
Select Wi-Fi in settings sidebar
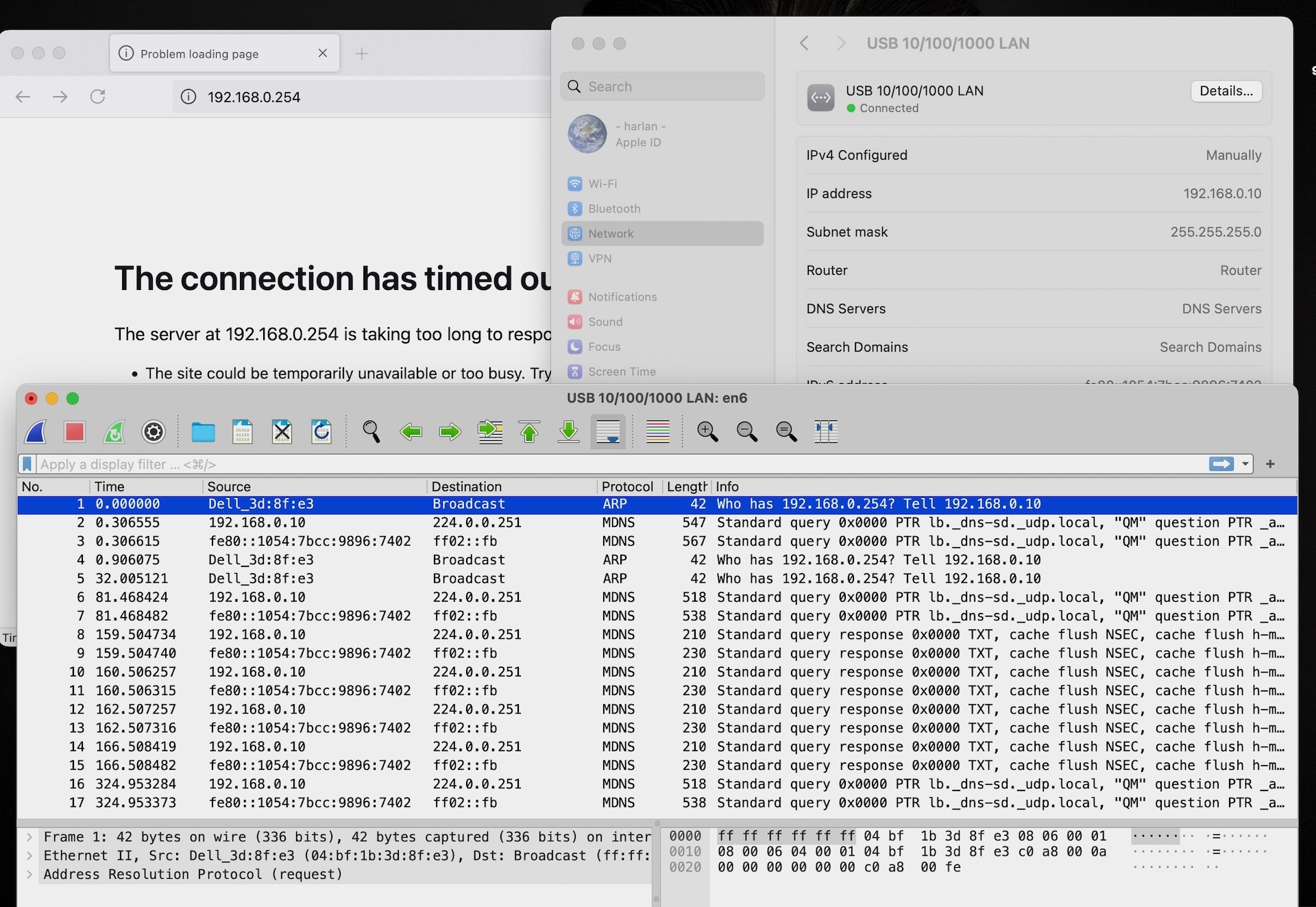point(602,184)
